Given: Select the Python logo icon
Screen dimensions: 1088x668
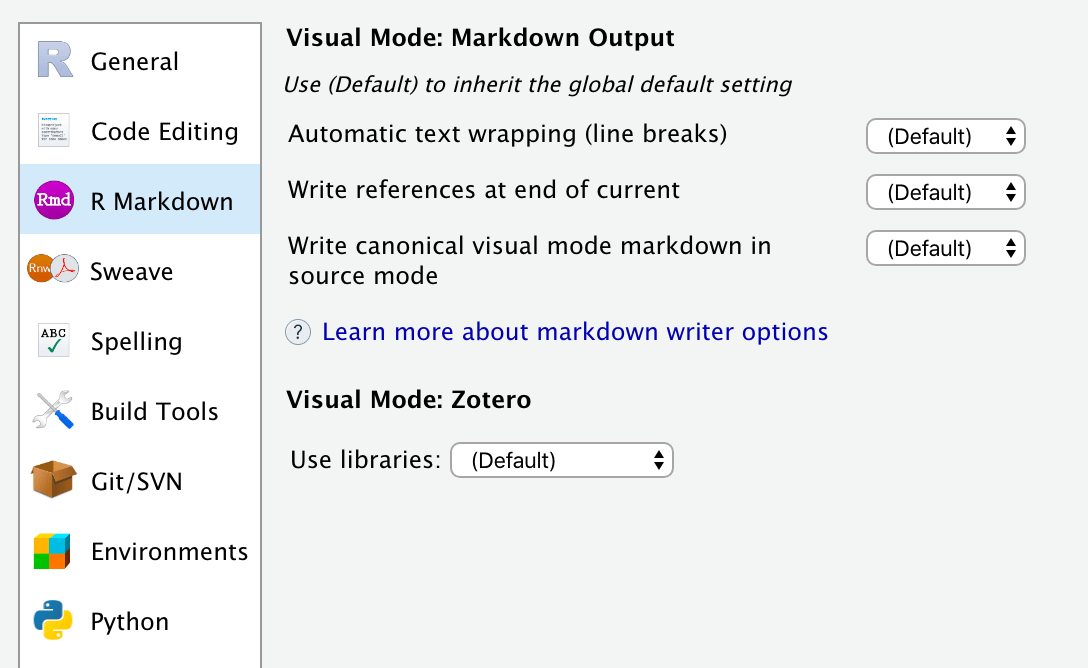Looking at the screenshot, I should (x=51, y=621).
